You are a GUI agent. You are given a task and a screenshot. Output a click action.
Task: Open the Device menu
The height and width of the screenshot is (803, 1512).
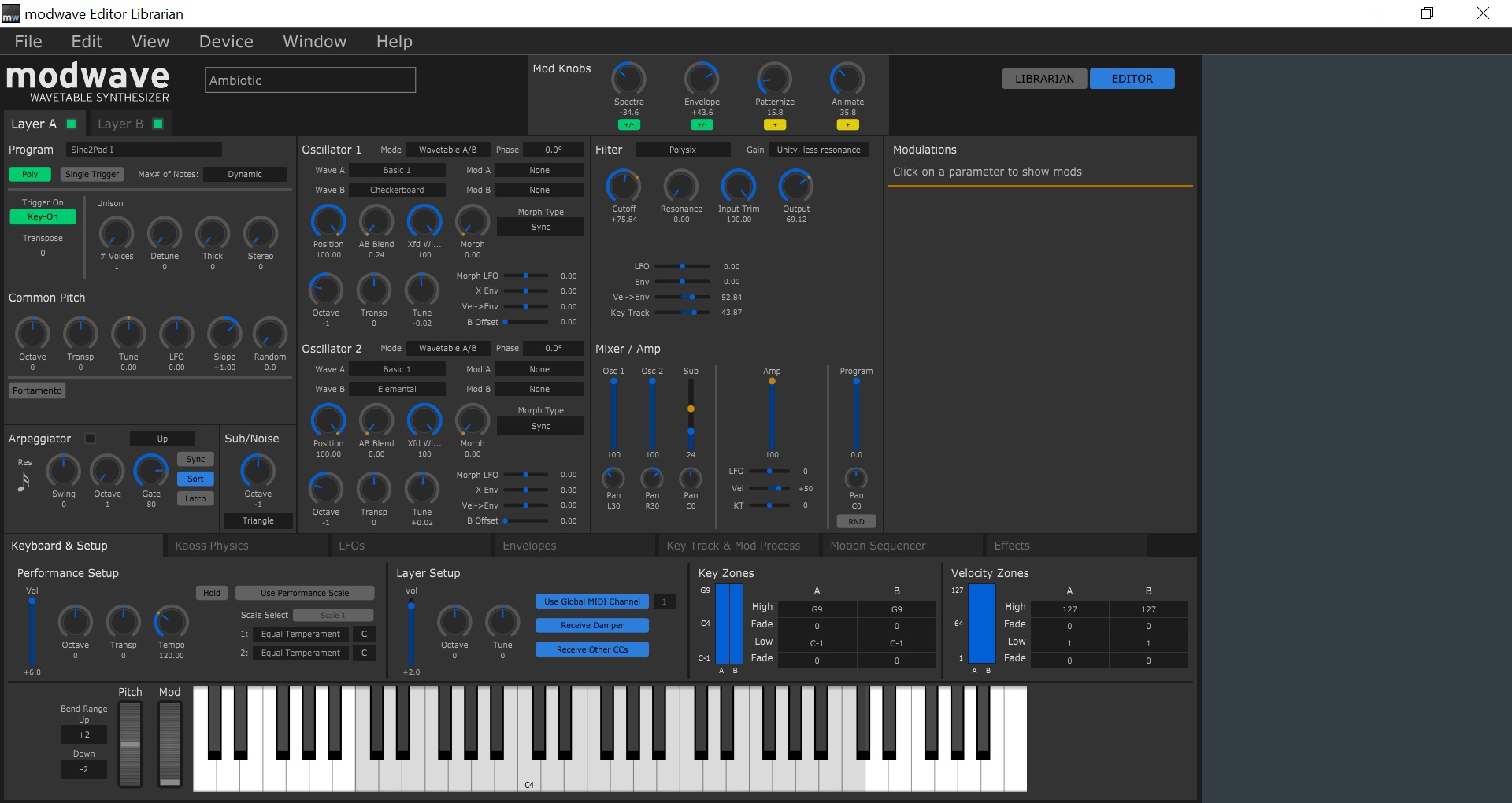pyautogui.click(x=225, y=41)
